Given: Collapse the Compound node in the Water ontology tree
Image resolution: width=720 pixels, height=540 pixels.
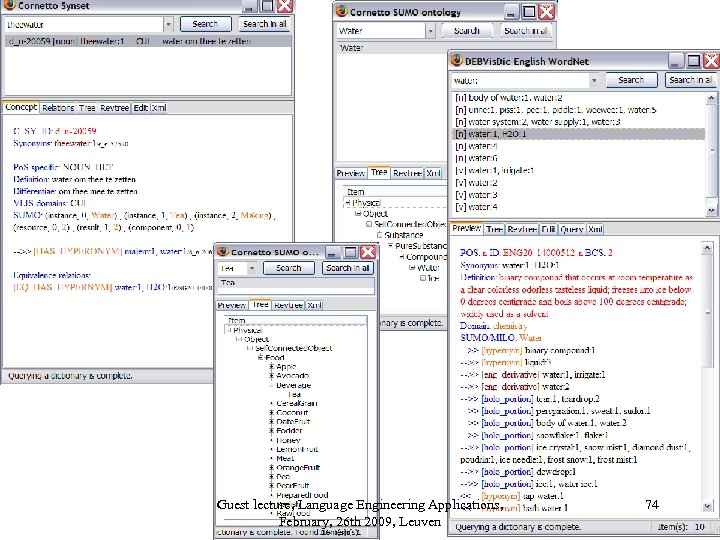Looking at the screenshot, I should tap(401, 257).
